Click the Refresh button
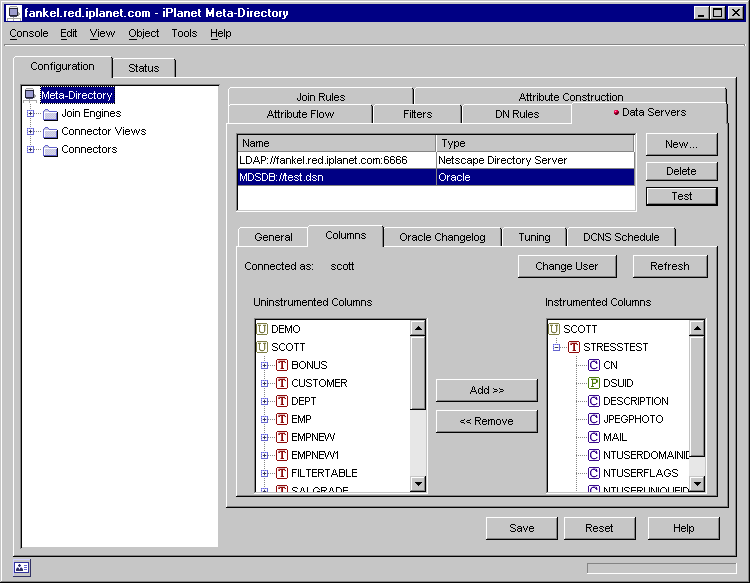Screen dimensions: 750x583 click(x=670, y=266)
